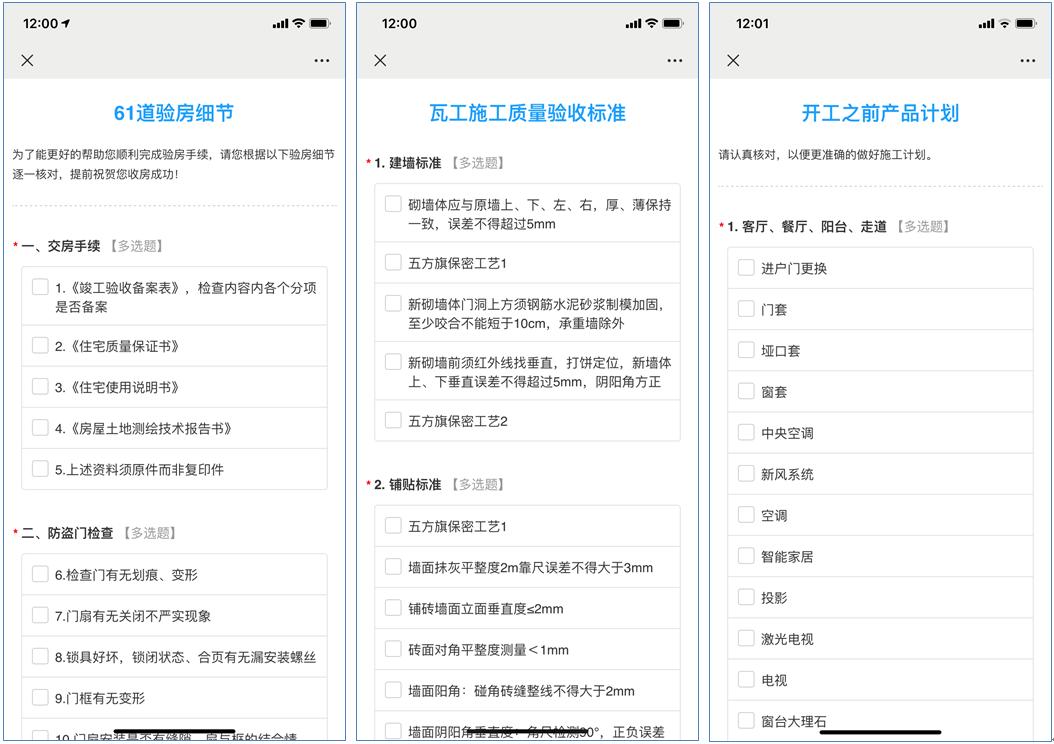Close the 61道验房细节 form

coord(27,60)
